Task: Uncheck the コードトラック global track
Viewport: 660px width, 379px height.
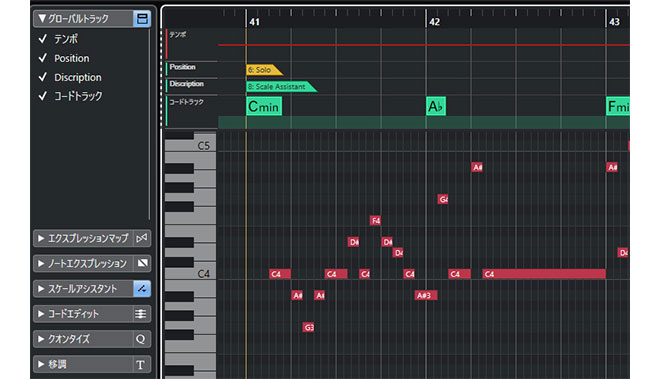Action: point(43,96)
